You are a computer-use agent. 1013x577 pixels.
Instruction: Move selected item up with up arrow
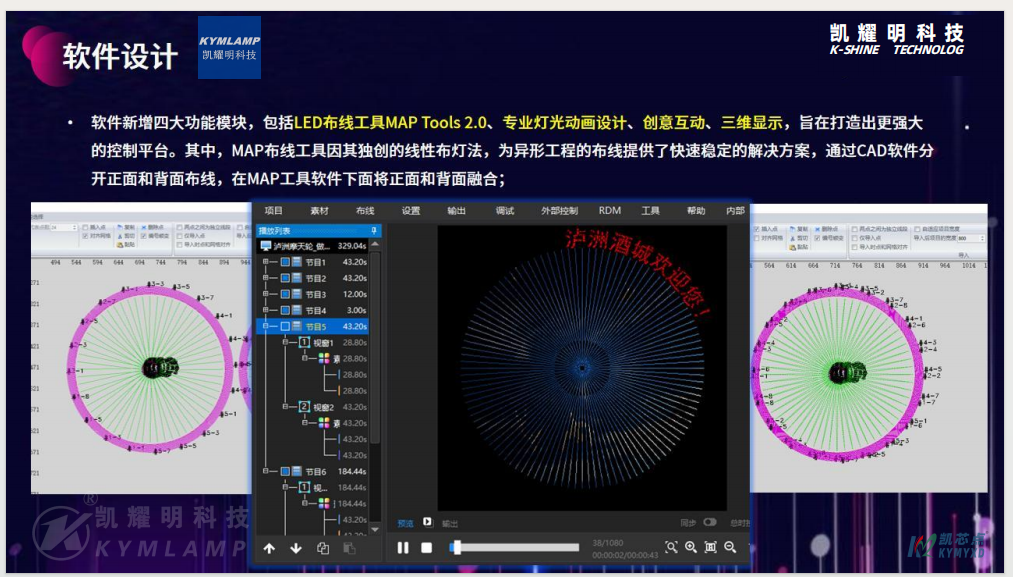[269, 549]
